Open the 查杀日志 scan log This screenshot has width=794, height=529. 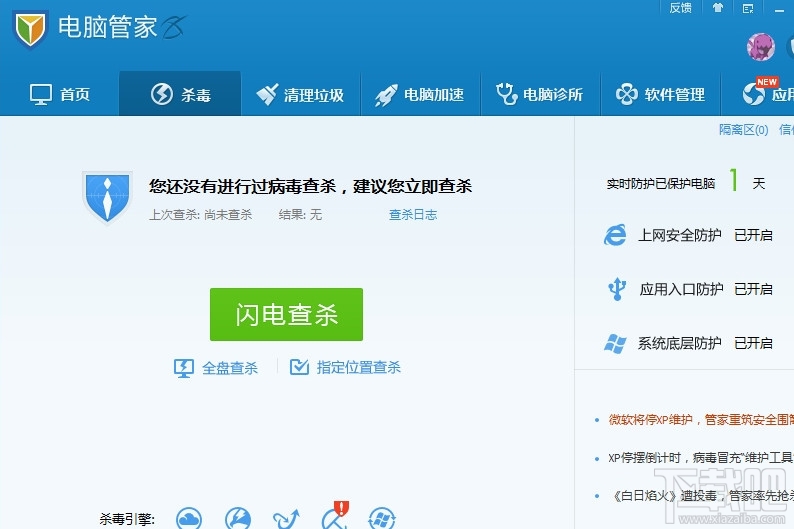413,215
